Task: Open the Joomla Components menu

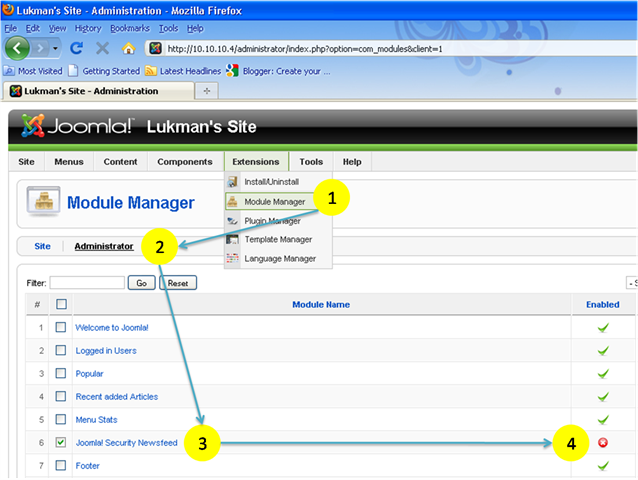Action: (185, 161)
